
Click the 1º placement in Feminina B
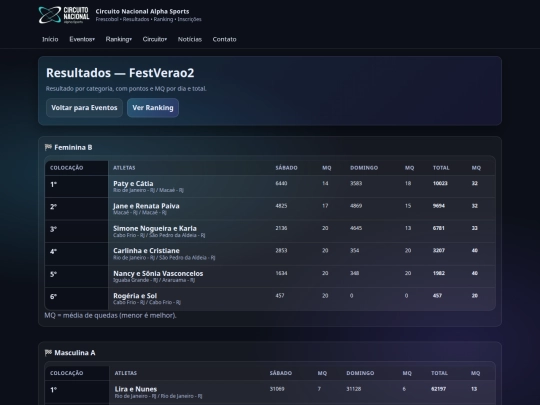tap(53, 185)
